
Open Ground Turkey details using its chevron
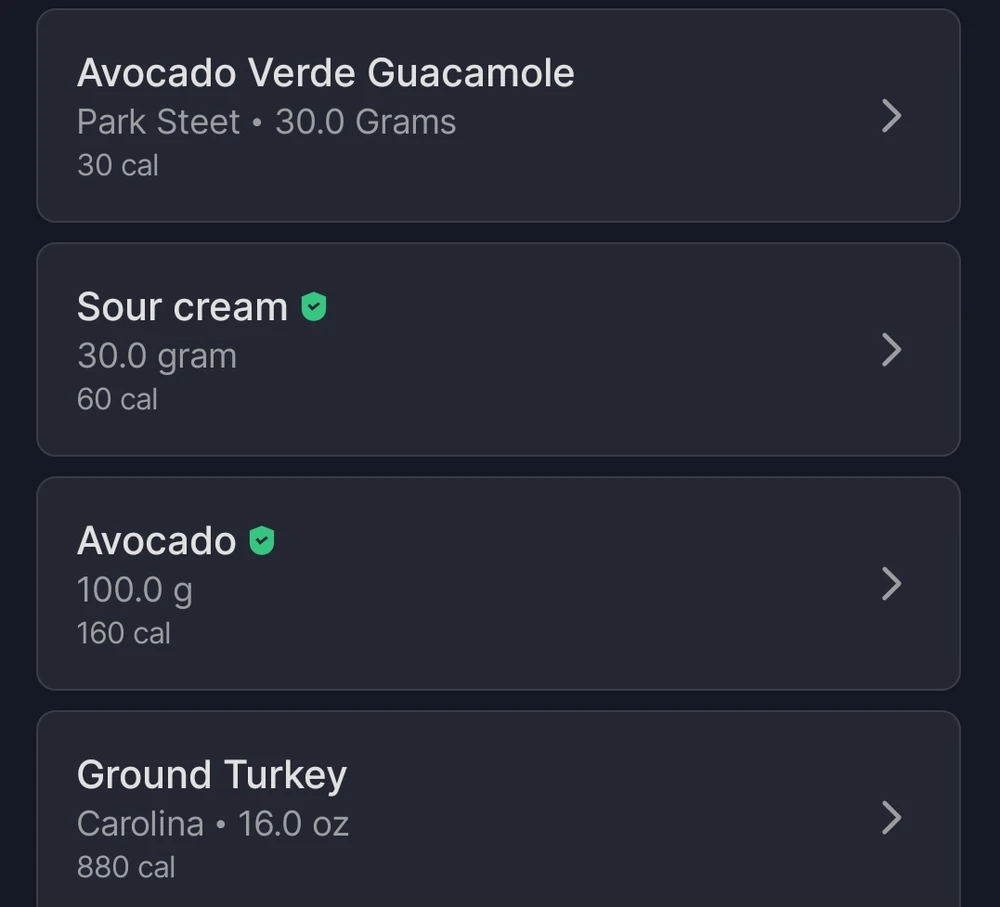pyautogui.click(x=892, y=818)
